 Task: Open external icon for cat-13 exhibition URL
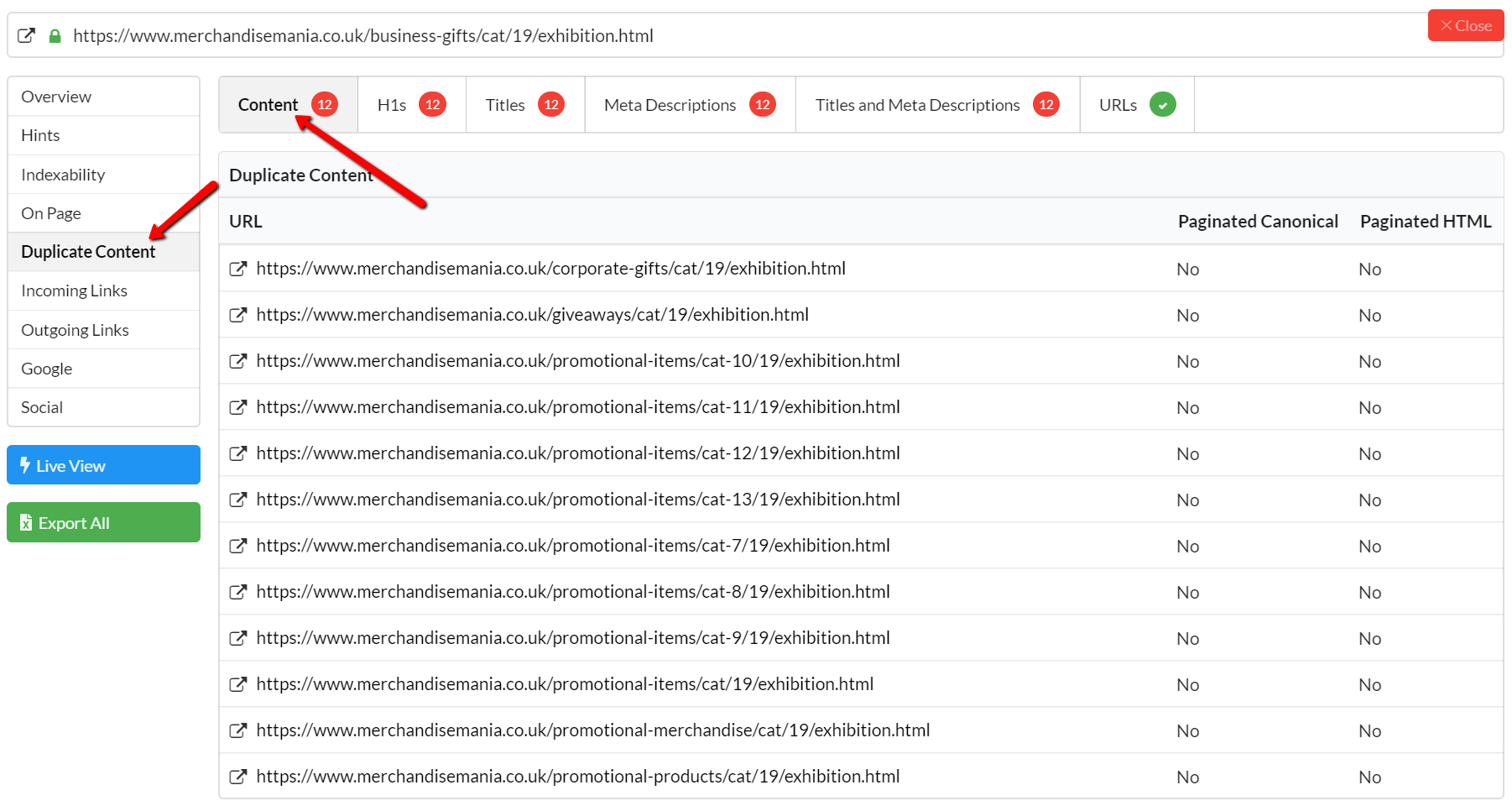pos(238,500)
